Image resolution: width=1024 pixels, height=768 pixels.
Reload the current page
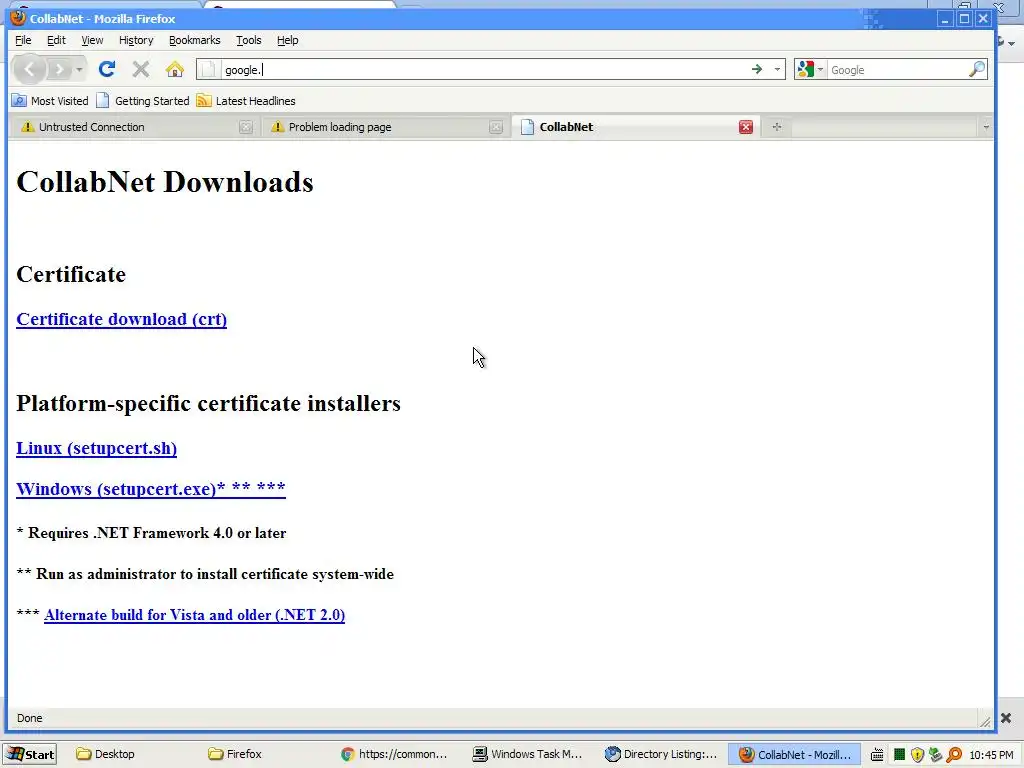point(107,69)
